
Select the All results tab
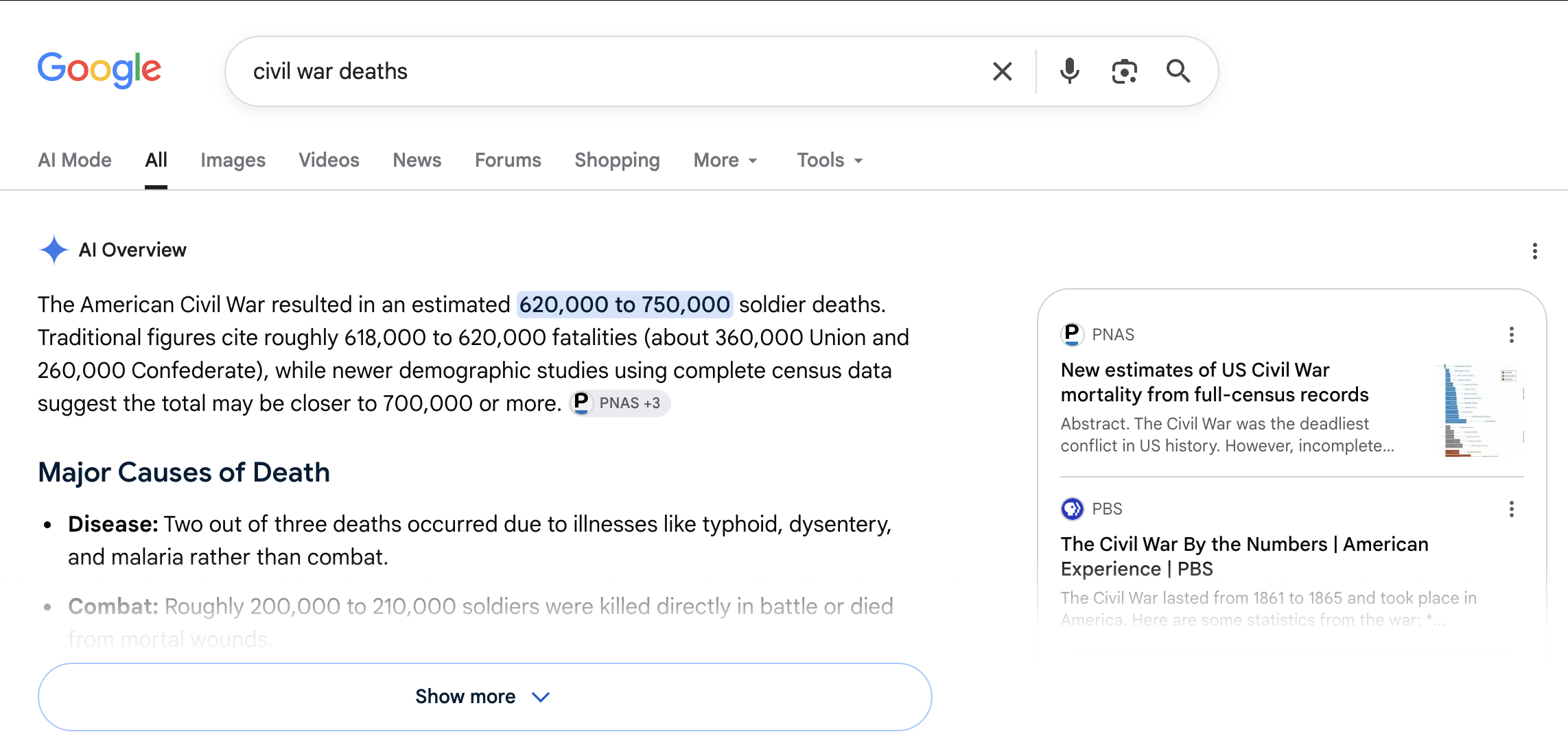pos(156,160)
